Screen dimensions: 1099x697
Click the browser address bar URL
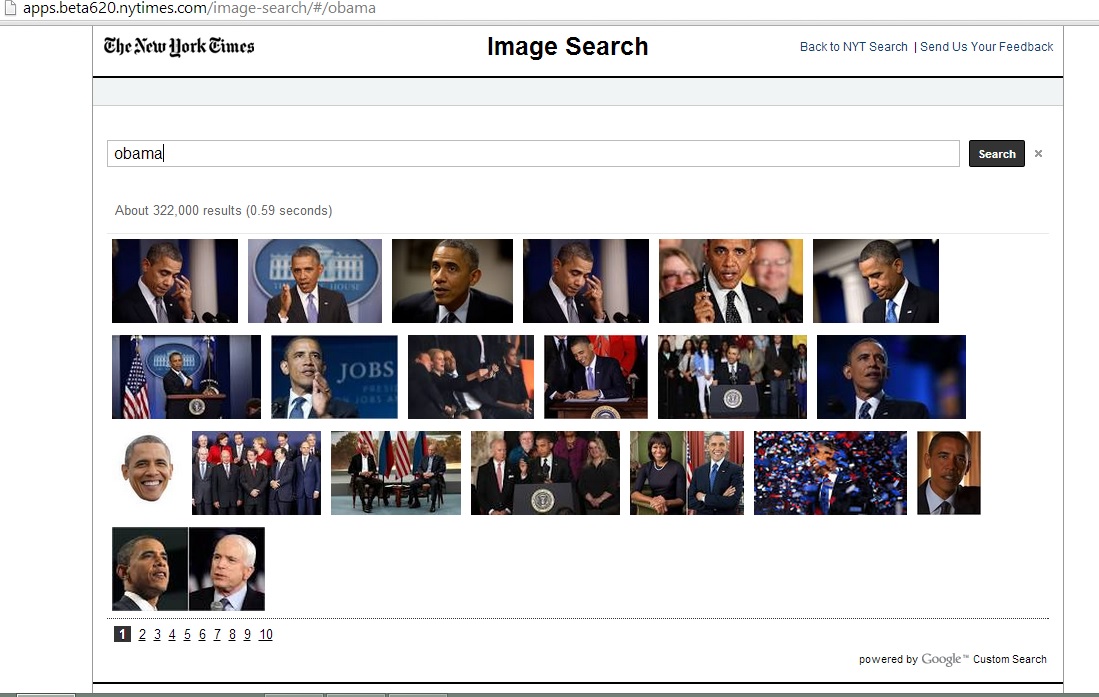200,8
